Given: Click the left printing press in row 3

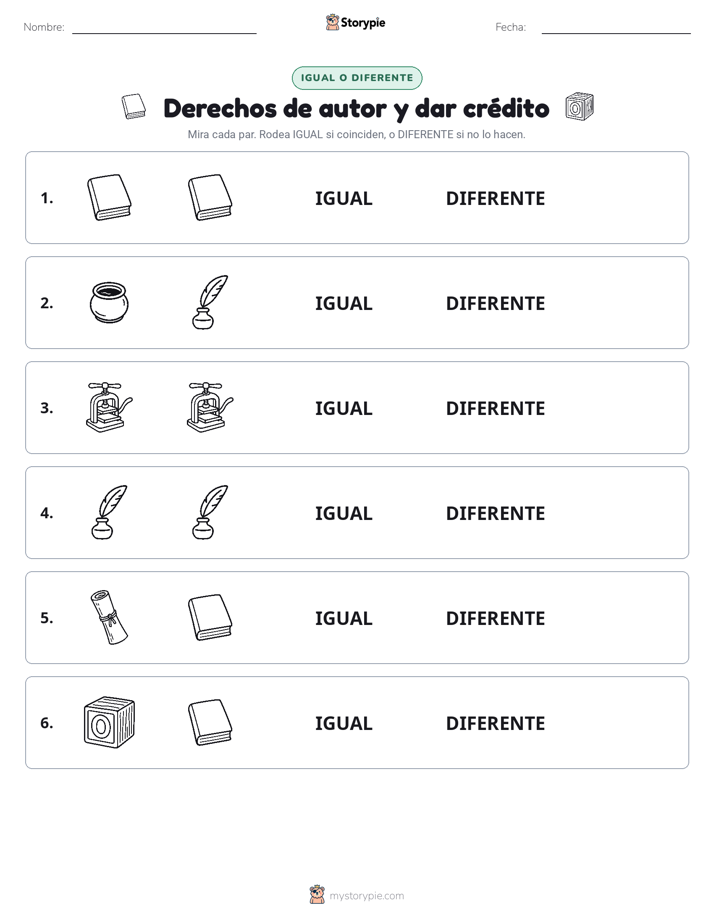Looking at the screenshot, I should click(x=109, y=407).
